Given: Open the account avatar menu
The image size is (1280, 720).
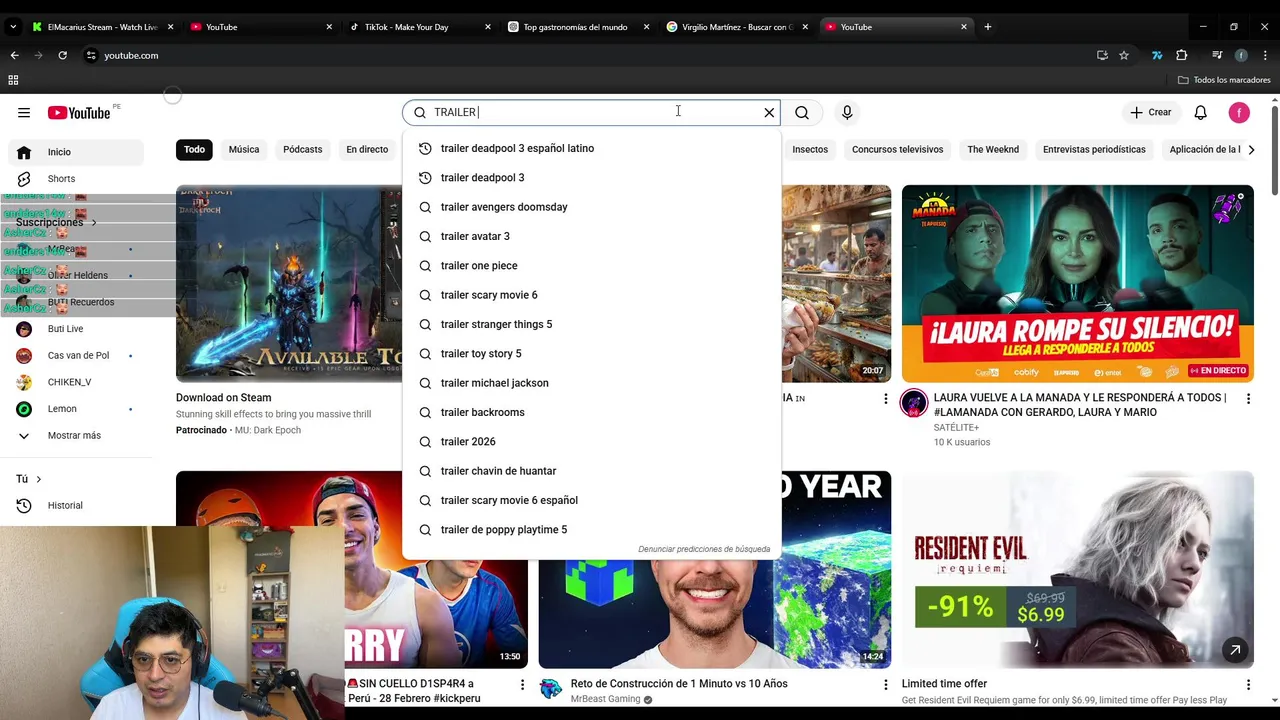Looking at the screenshot, I should (x=1239, y=113).
